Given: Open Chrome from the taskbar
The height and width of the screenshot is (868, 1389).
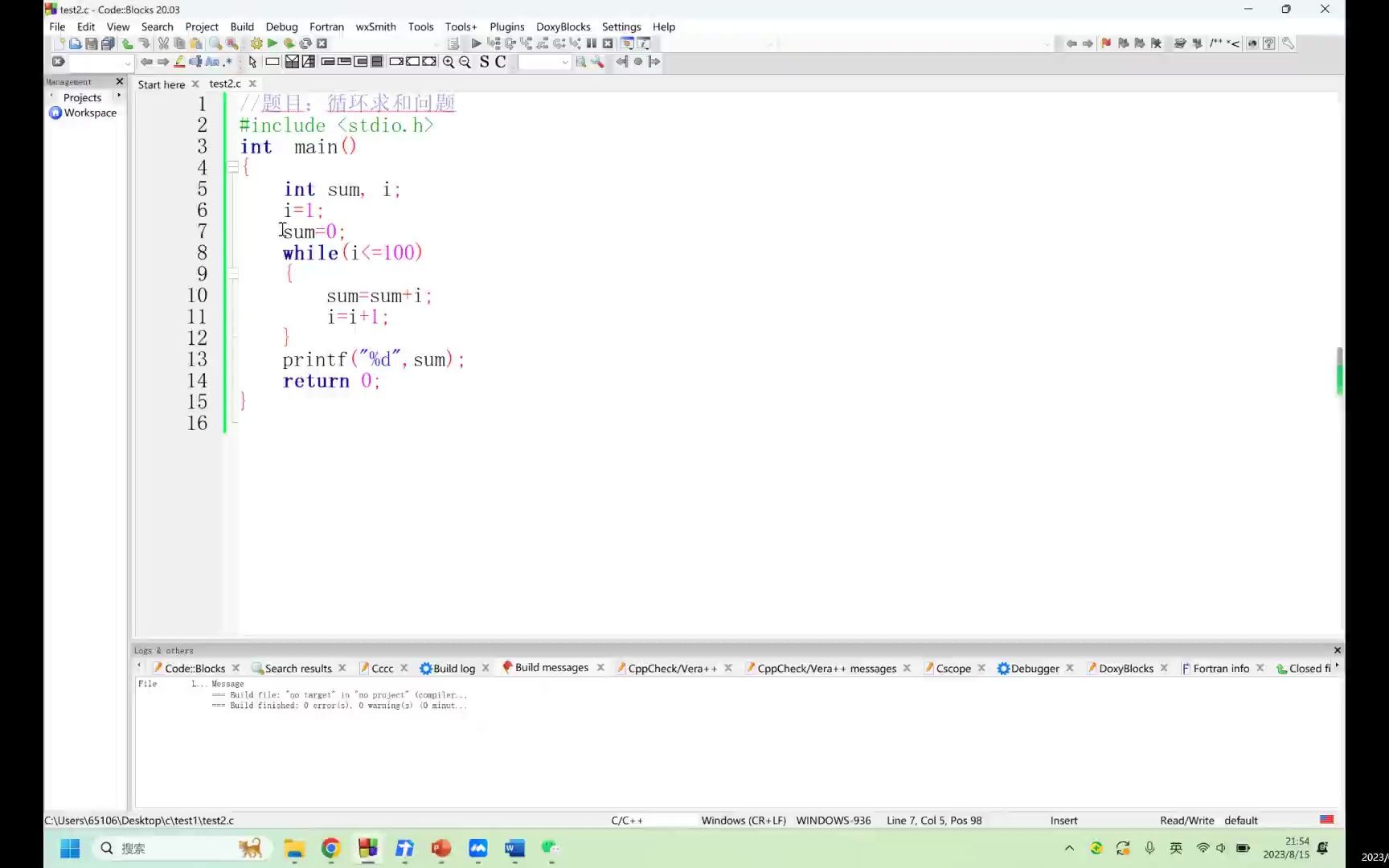Looking at the screenshot, I should pyautogui.click(x=331, y=848).
